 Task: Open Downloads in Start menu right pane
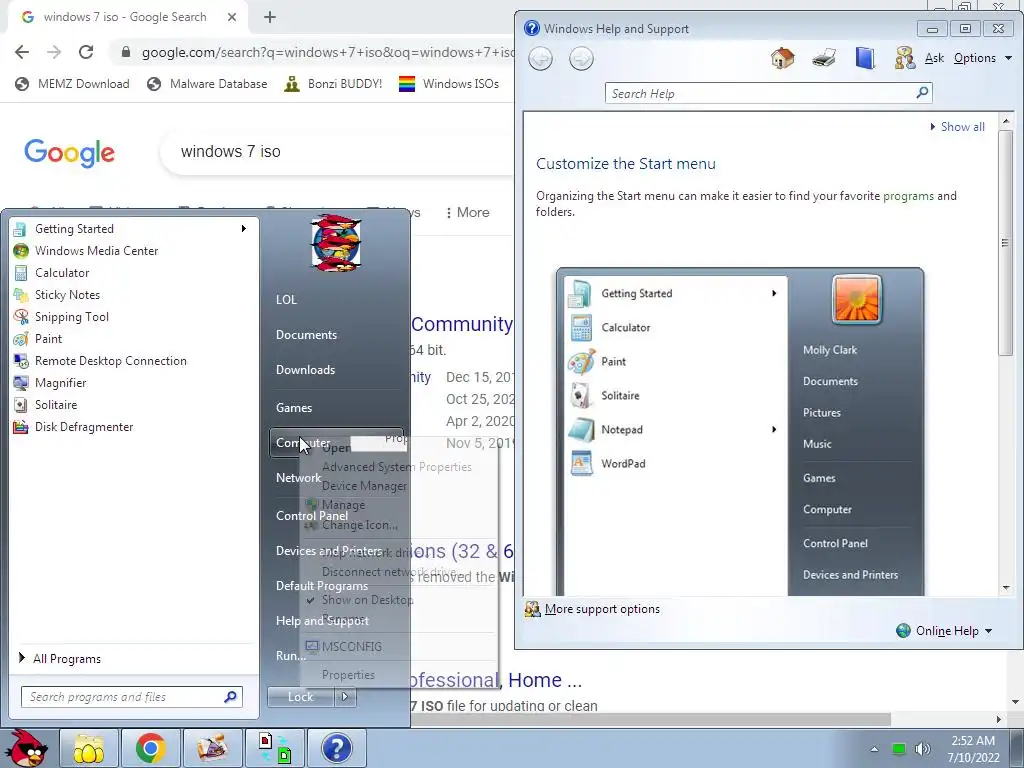306,370
